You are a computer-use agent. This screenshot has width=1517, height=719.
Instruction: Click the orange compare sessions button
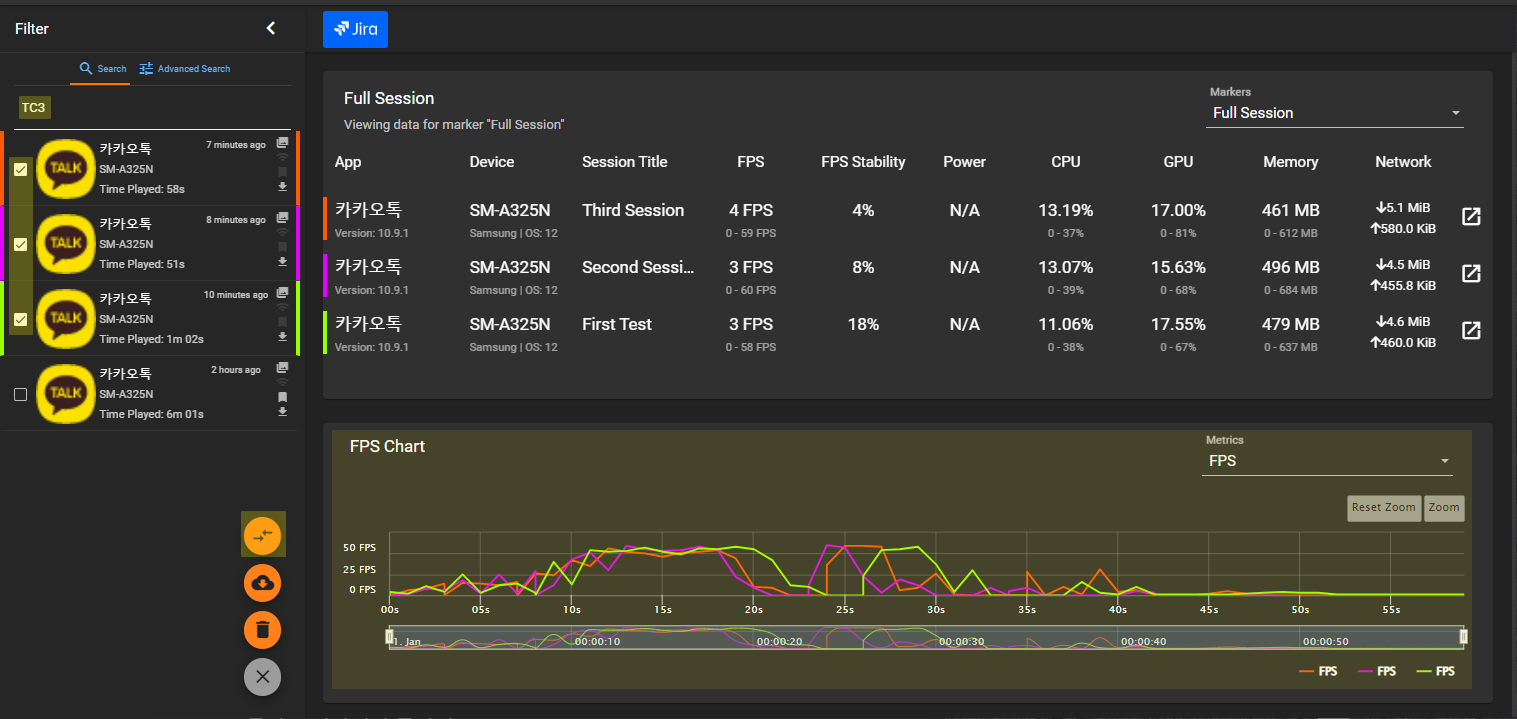(x=263, y=535)
